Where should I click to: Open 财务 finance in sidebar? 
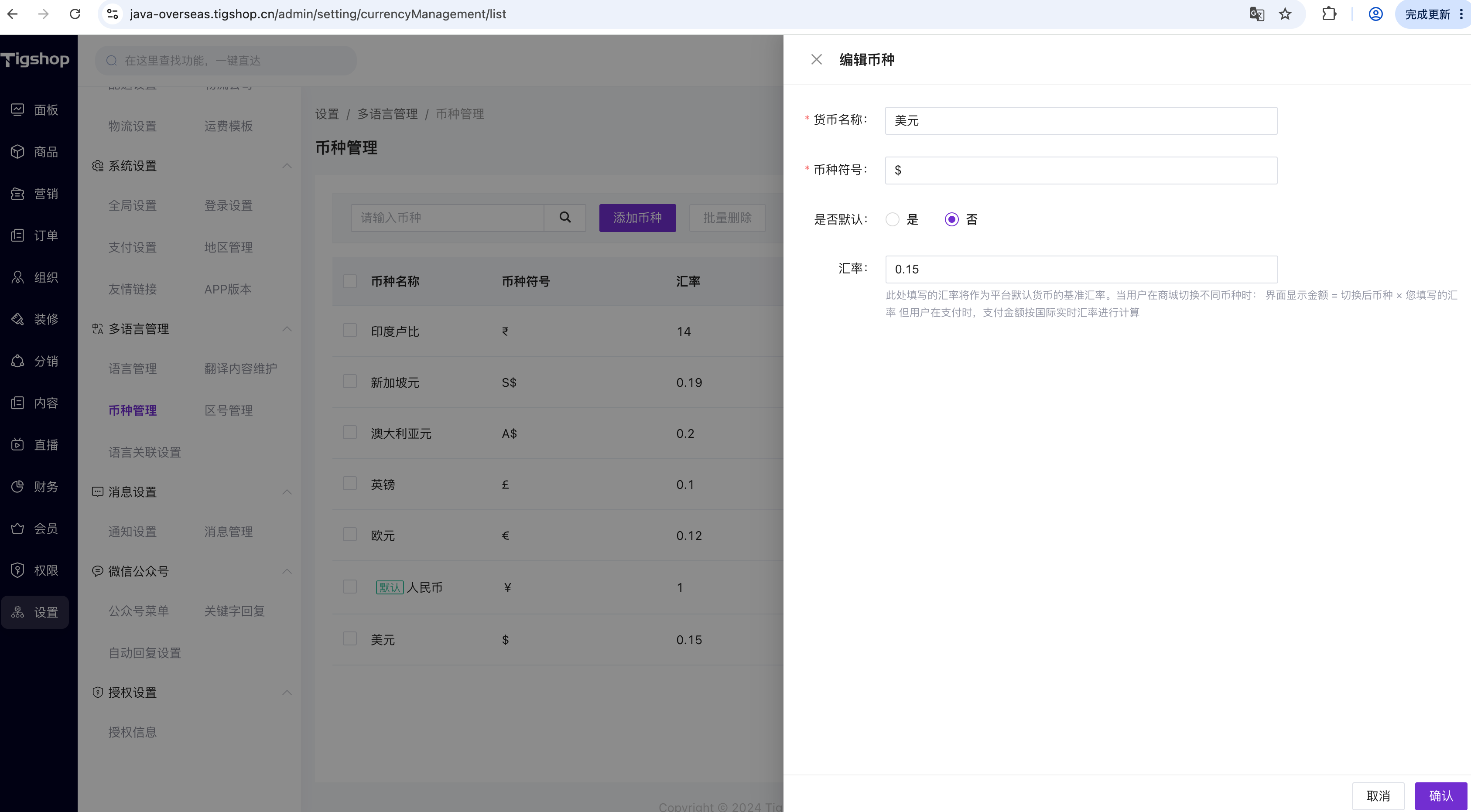point(35,487)
